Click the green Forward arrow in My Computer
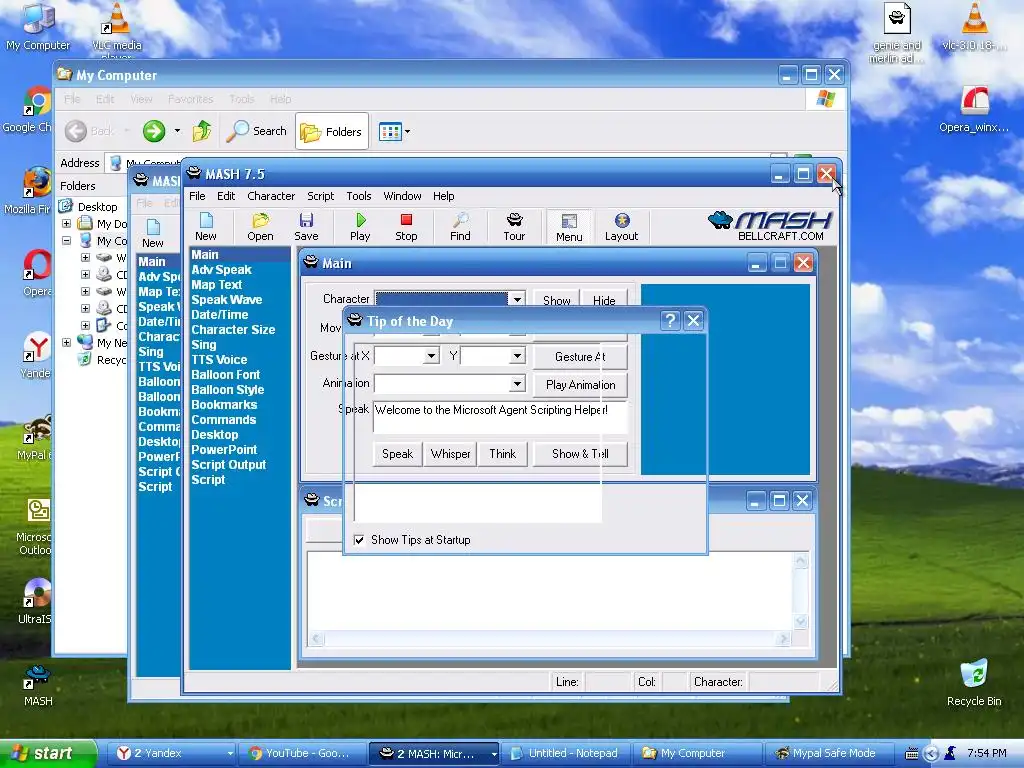The image size is (1024, 768). click(x=154, y=131)
